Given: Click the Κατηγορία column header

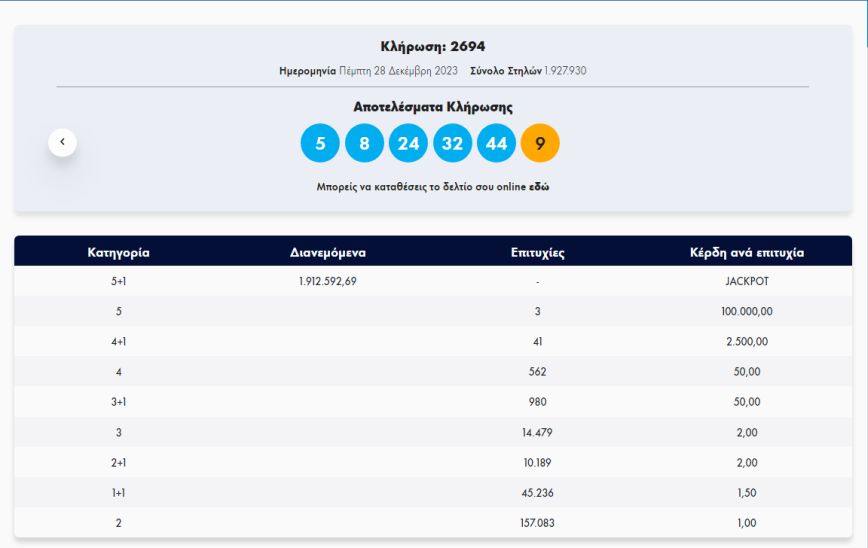Looking at the screenshot, I should tap(118, 253).
